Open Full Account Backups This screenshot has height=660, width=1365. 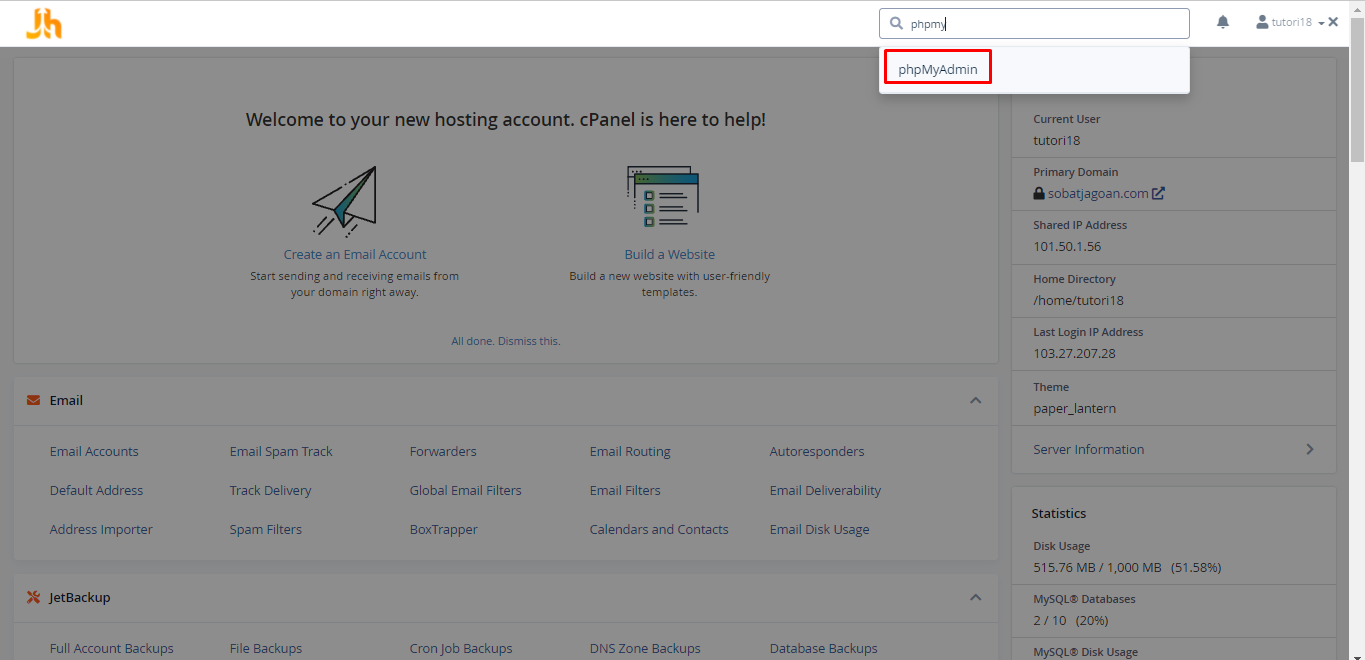click(x=112, y=648)
